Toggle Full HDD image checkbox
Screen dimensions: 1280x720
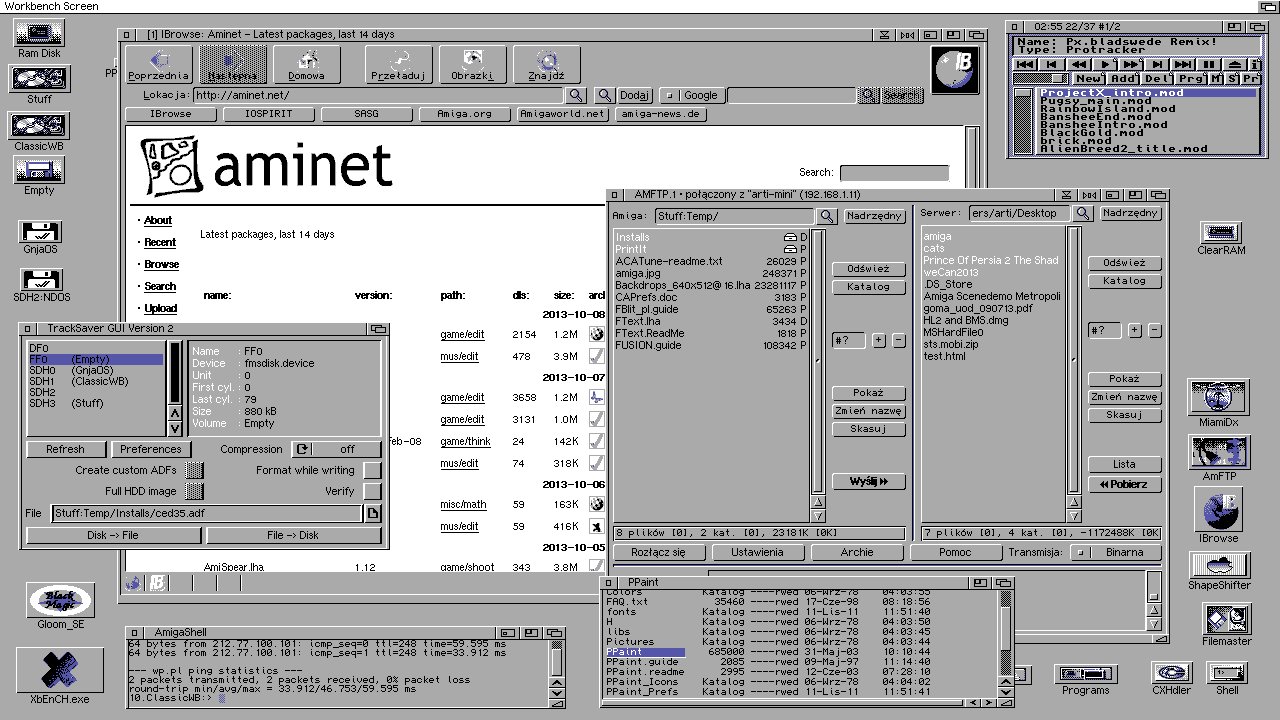click(195, 492)
